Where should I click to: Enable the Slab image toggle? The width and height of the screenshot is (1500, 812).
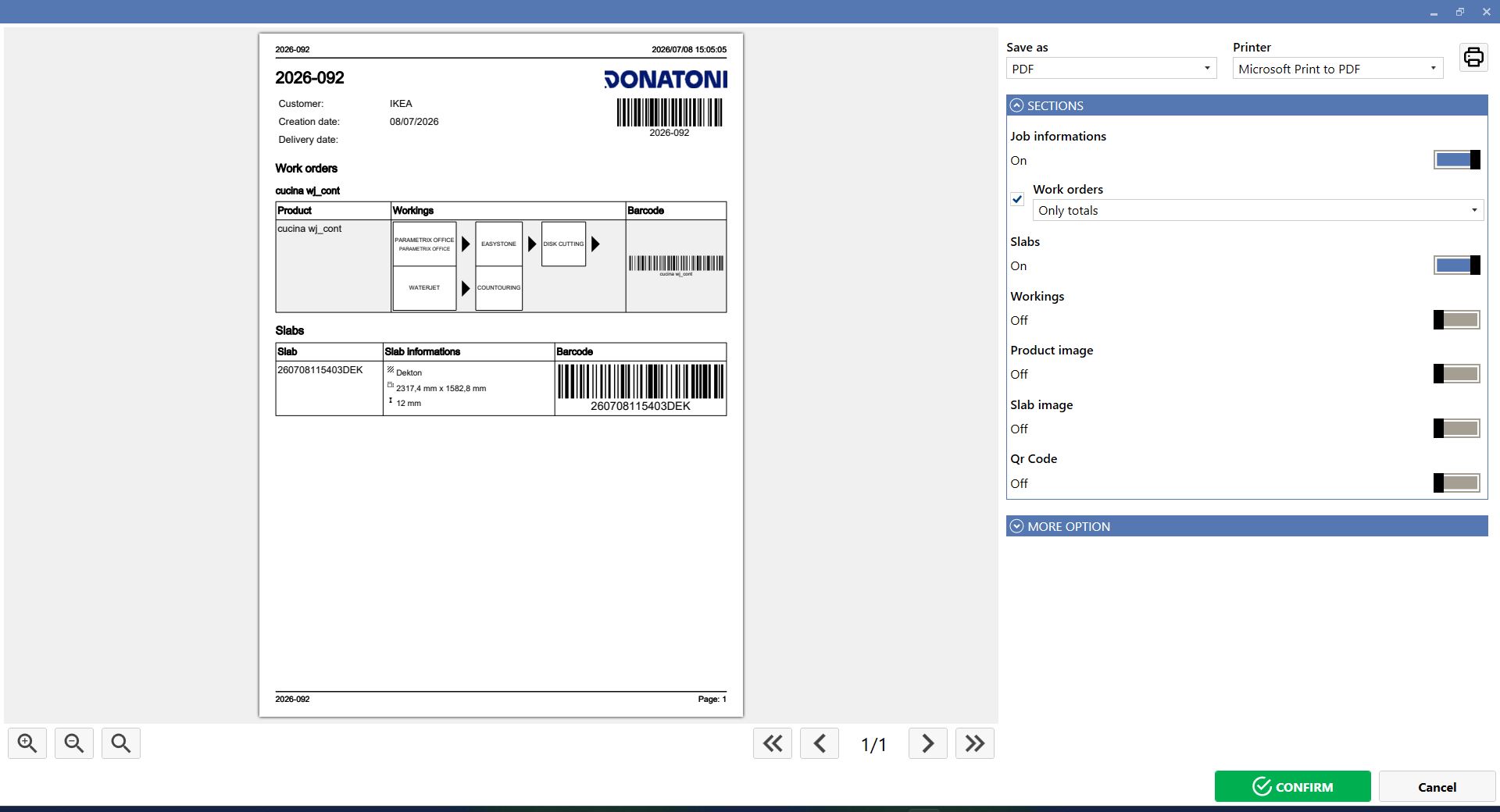(x=1457, y=429)
